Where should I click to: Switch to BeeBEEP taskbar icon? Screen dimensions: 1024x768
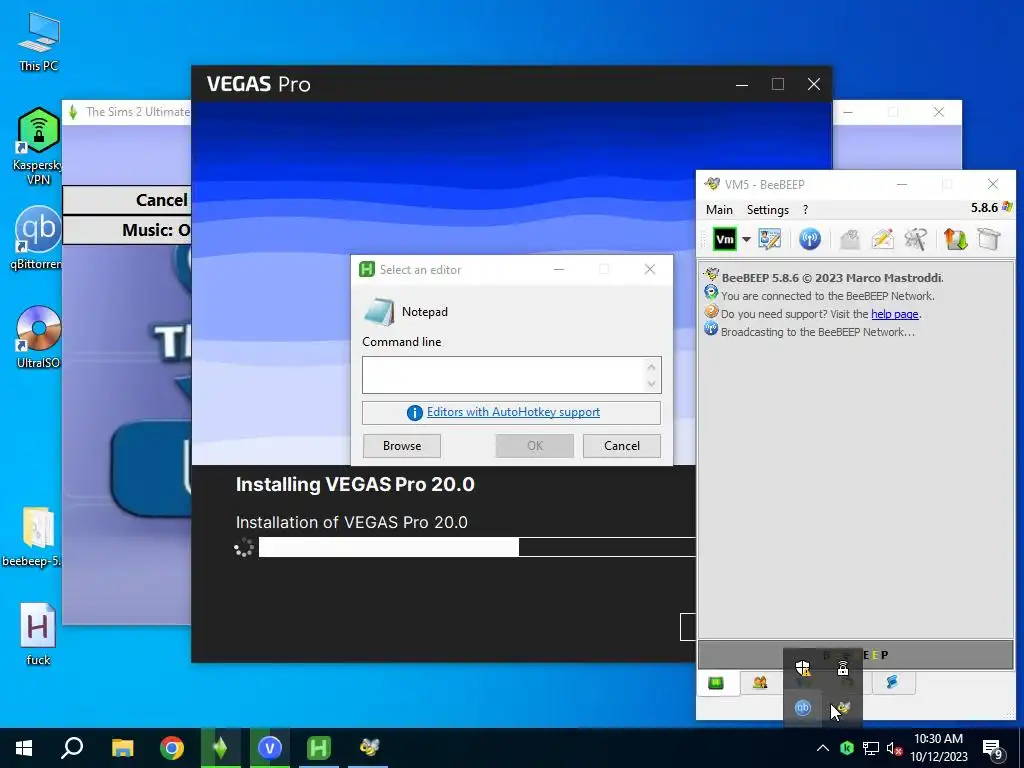click(x=368, y=748)
